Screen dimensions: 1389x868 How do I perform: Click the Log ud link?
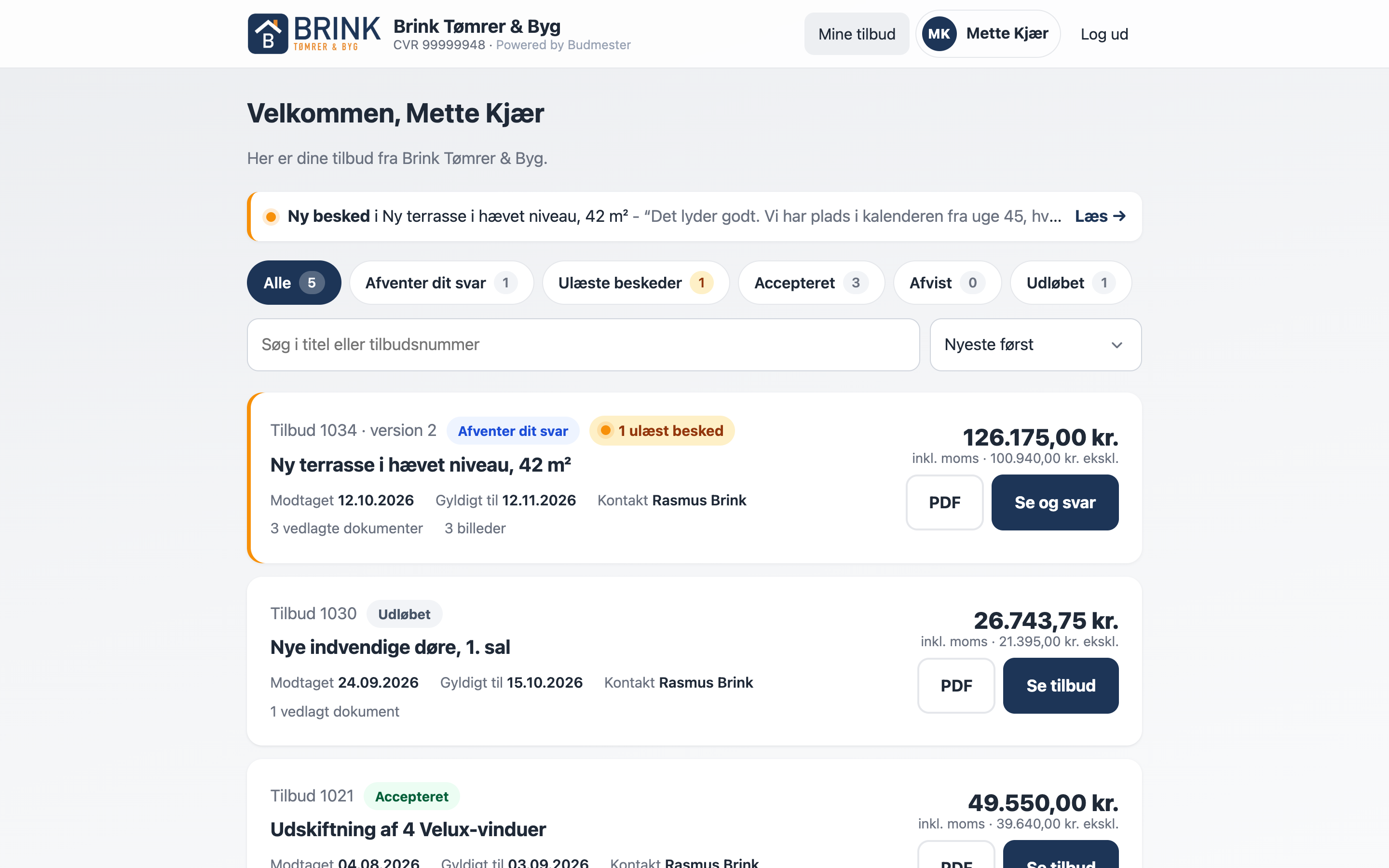click(x=1104, y=34)
